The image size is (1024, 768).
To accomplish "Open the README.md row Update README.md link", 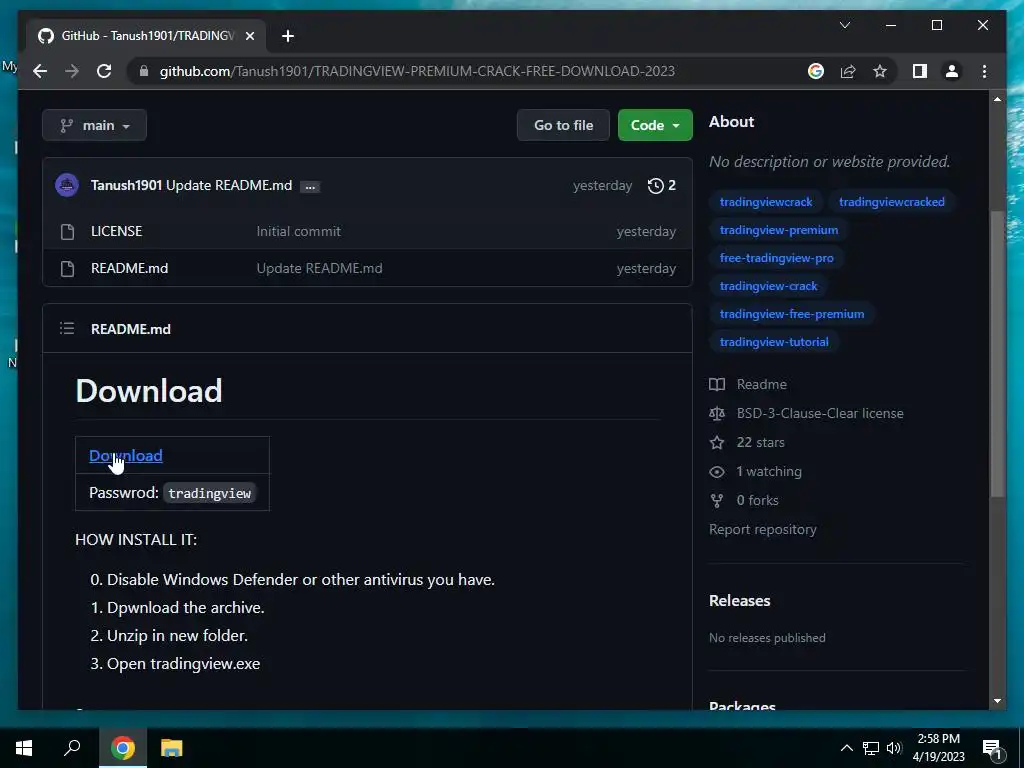I will point(319,268).
